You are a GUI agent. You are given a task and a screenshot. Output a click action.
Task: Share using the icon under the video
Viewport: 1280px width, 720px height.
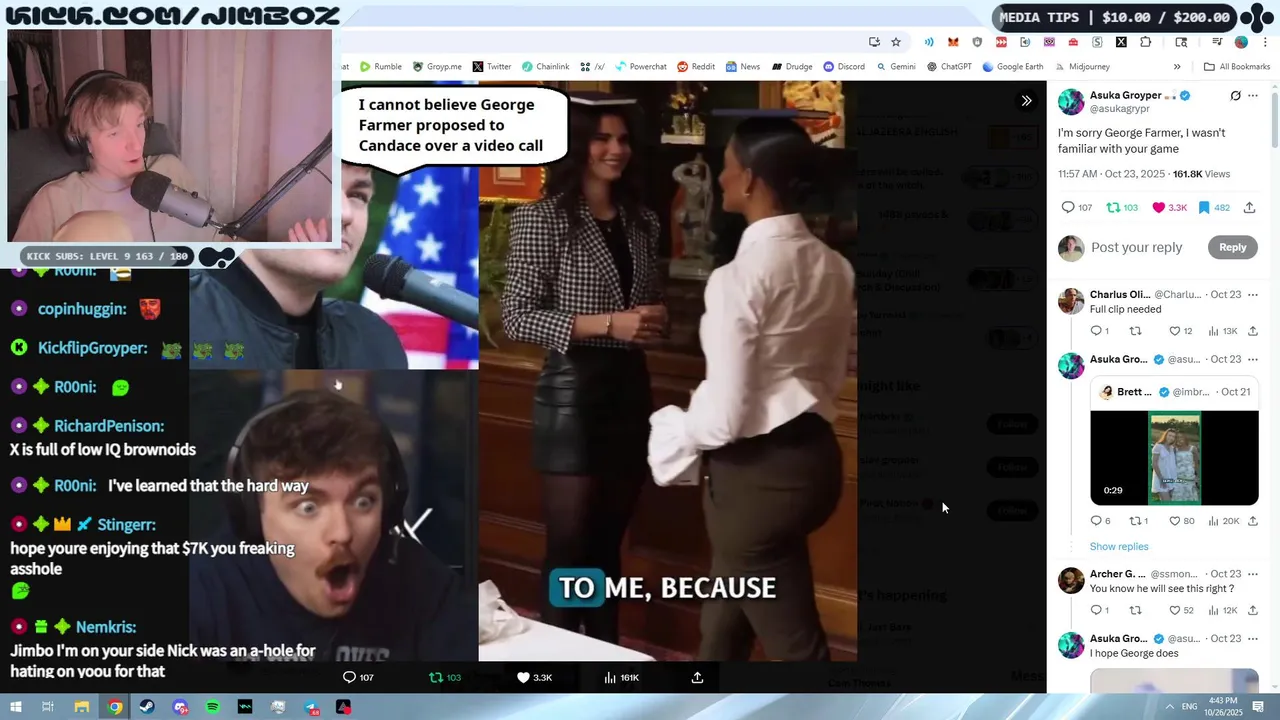(697, 677)
